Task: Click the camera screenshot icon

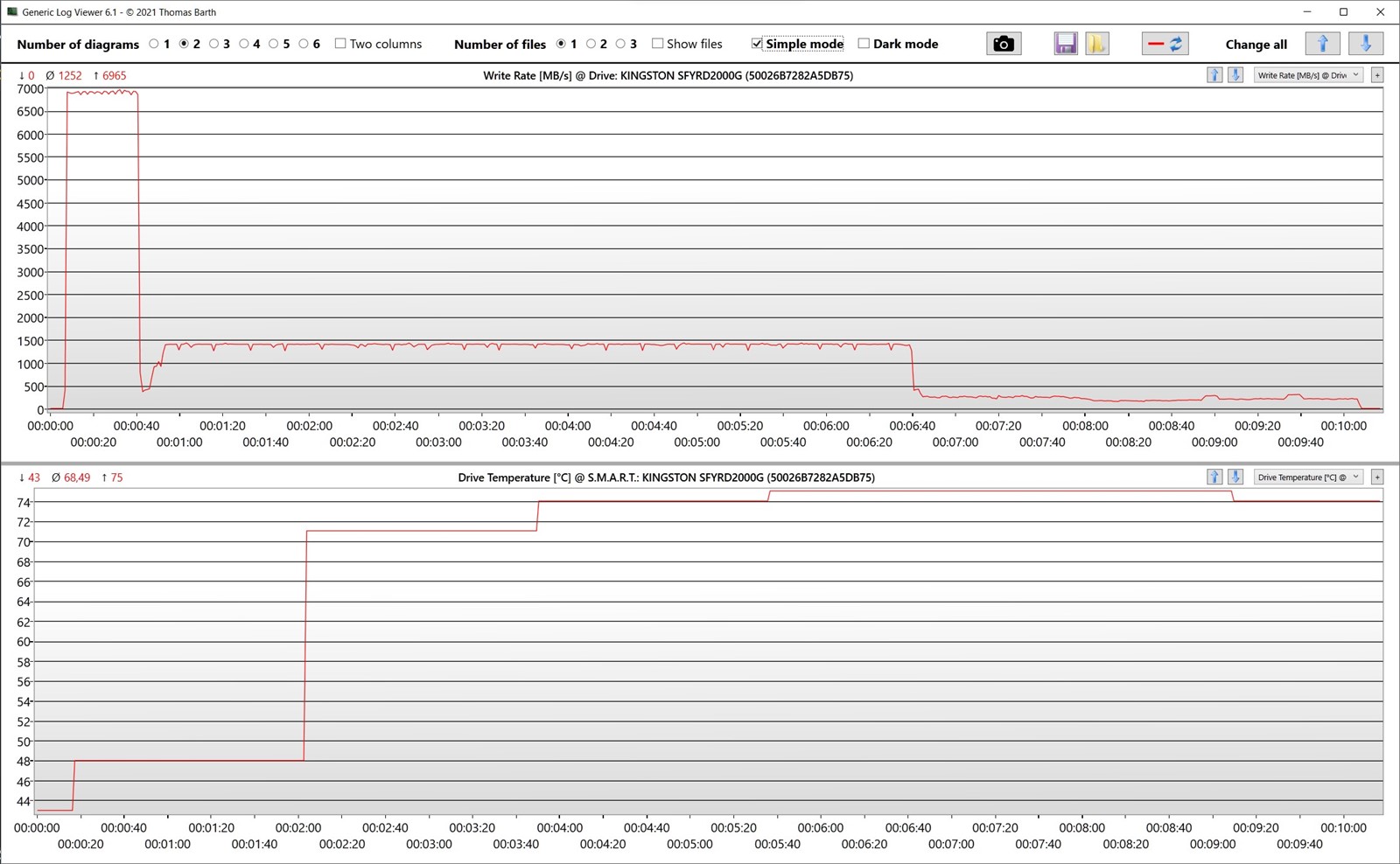Action: 1003,44
